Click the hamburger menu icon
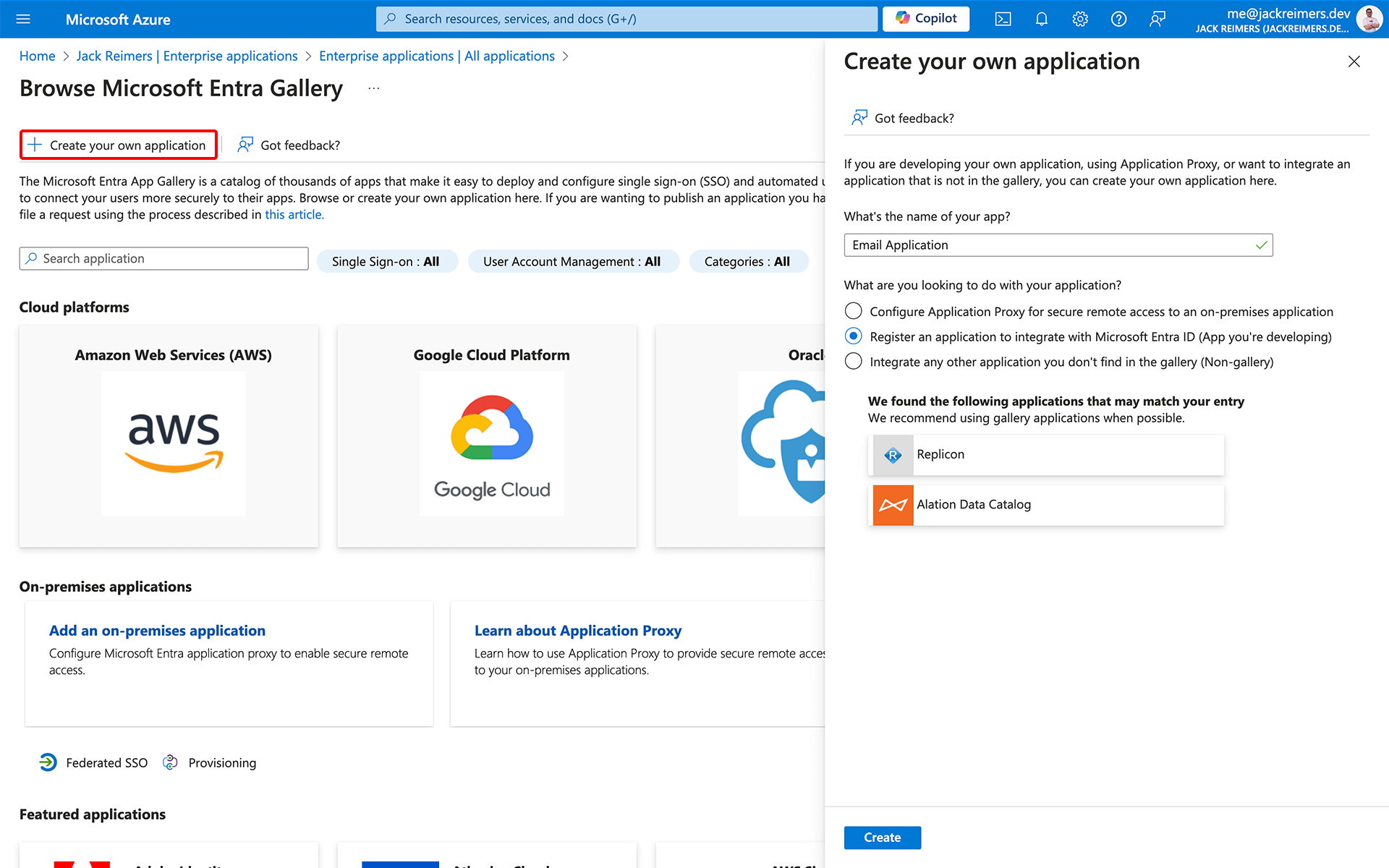This screenshot has width=1389, height=868. pos(26,18)
